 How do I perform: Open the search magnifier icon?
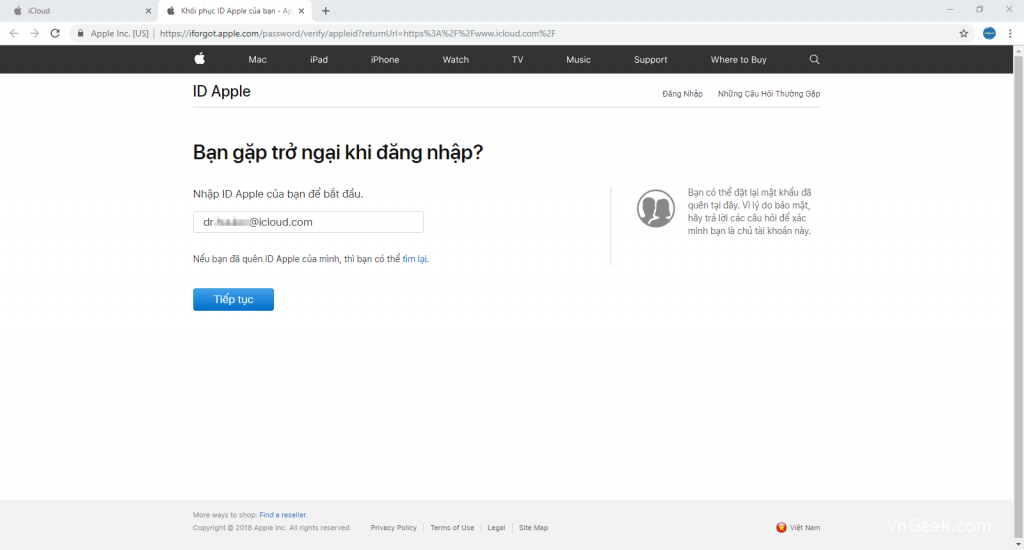(814, 59)
